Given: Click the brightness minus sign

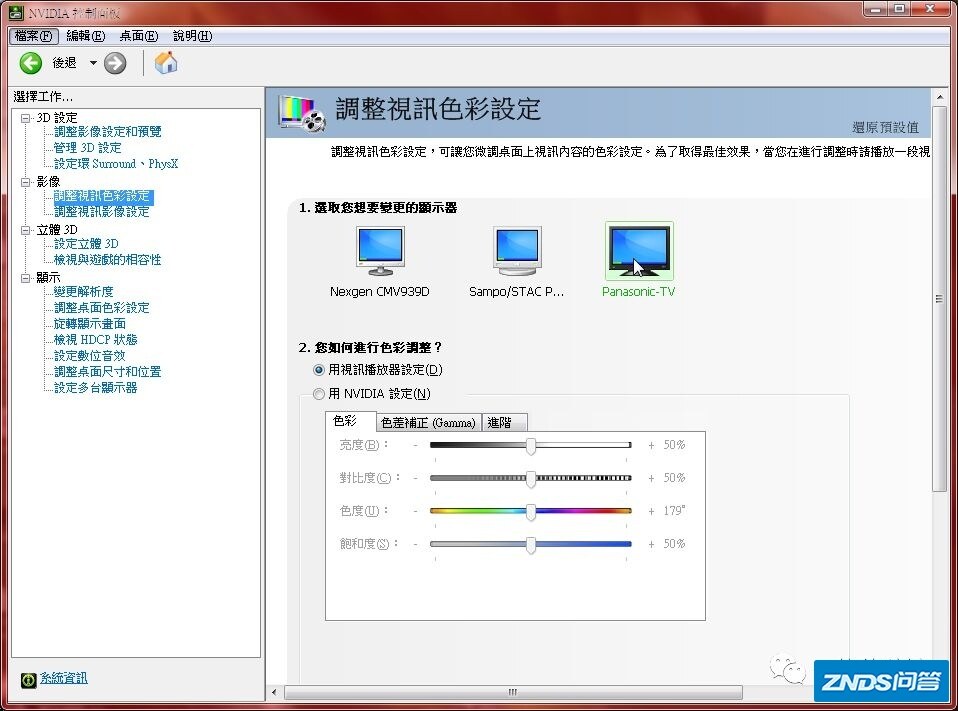Looking at the screenshot, I should [x=415, y=446].
